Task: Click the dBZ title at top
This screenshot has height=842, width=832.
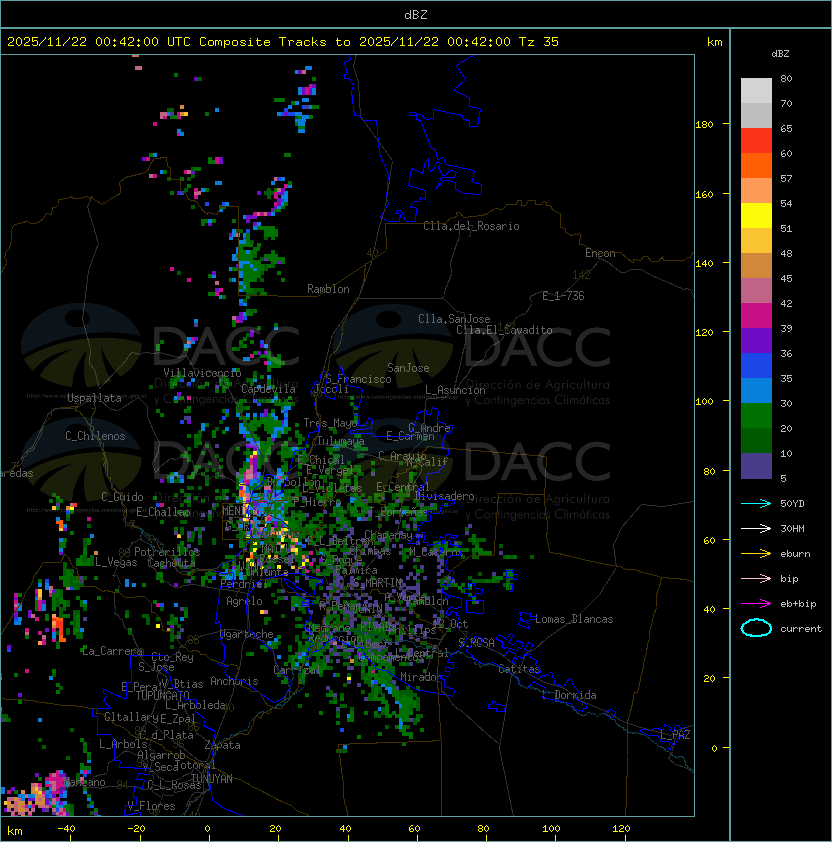Action: tap(416, 15)
